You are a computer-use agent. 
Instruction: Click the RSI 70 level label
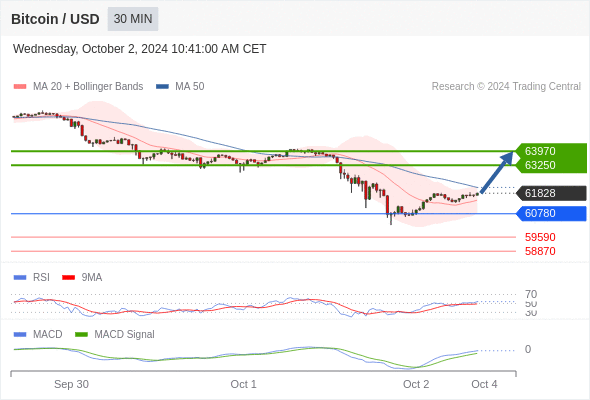click(x=531, y=294)
